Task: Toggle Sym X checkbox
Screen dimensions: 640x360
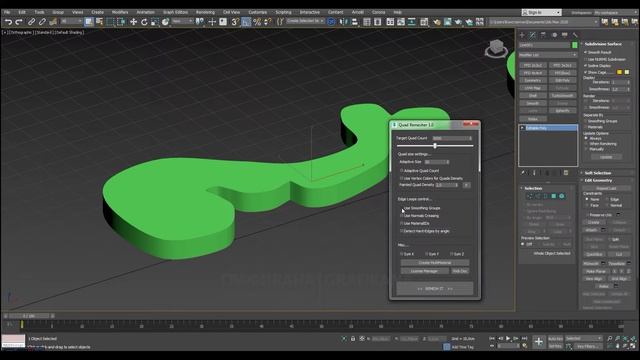Action: tap(402, 254)
